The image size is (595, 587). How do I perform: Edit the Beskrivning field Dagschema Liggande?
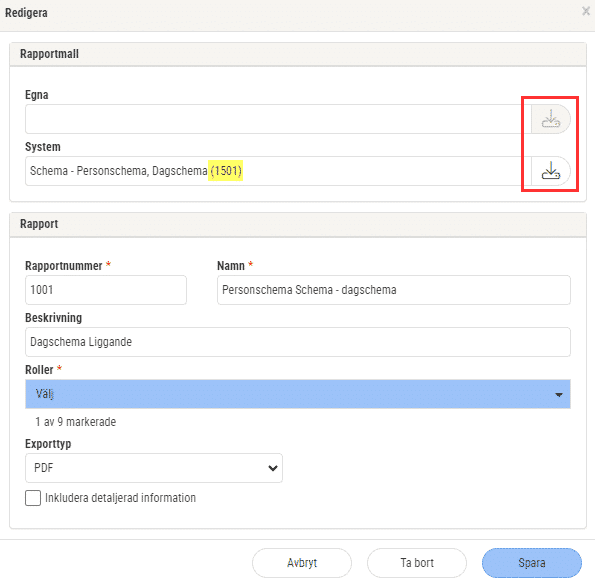tap(298, 342)
